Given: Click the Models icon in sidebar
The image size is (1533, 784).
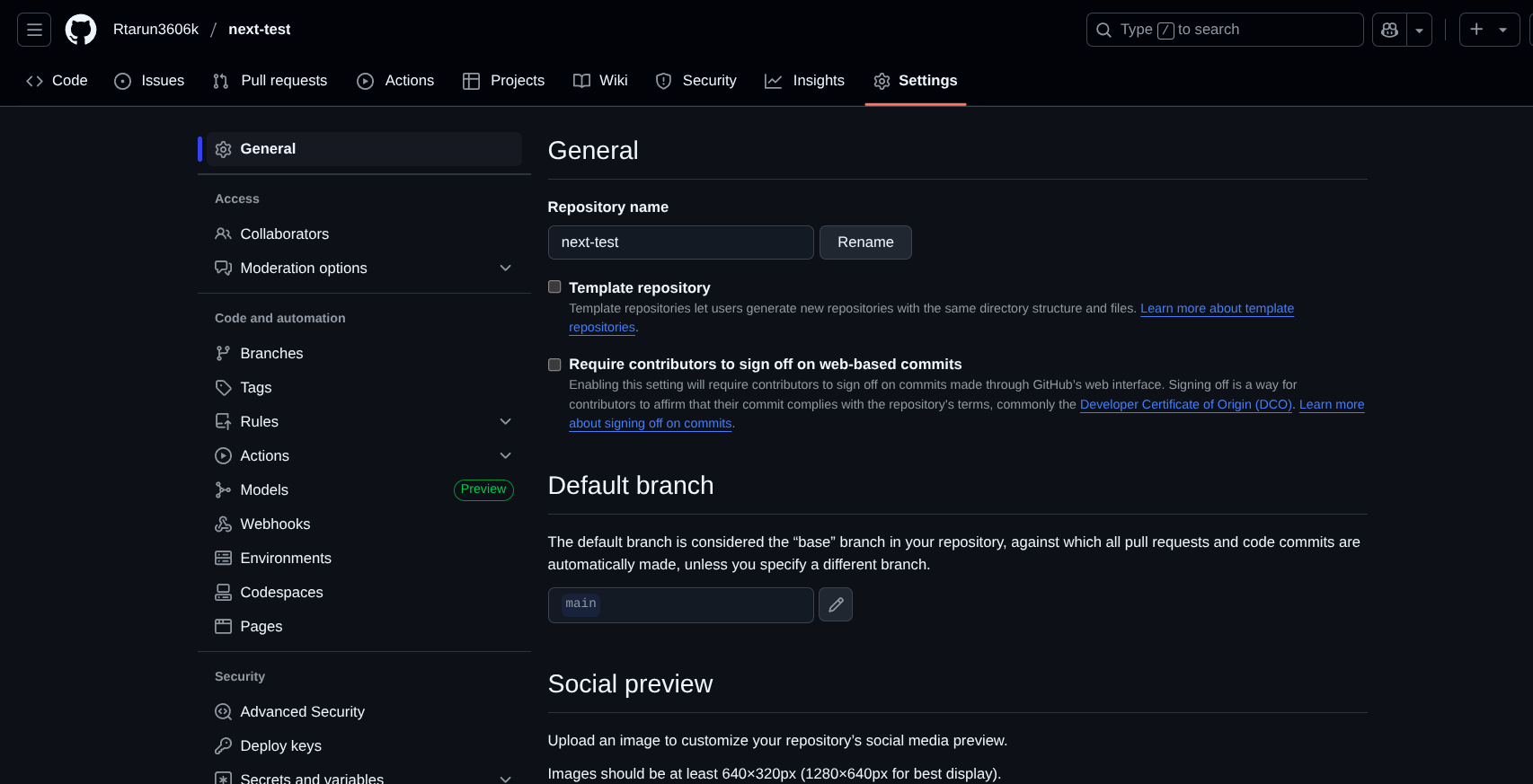Looking at the screenshot, I should pos(223,489).
